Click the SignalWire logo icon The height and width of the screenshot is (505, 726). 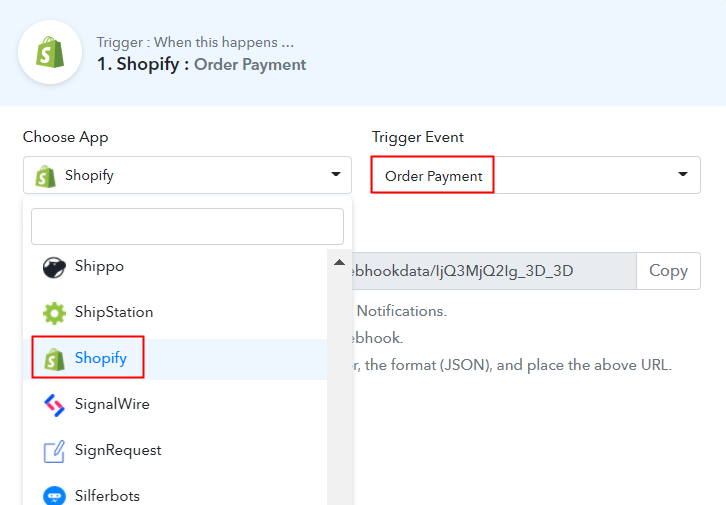coord(54,405)
